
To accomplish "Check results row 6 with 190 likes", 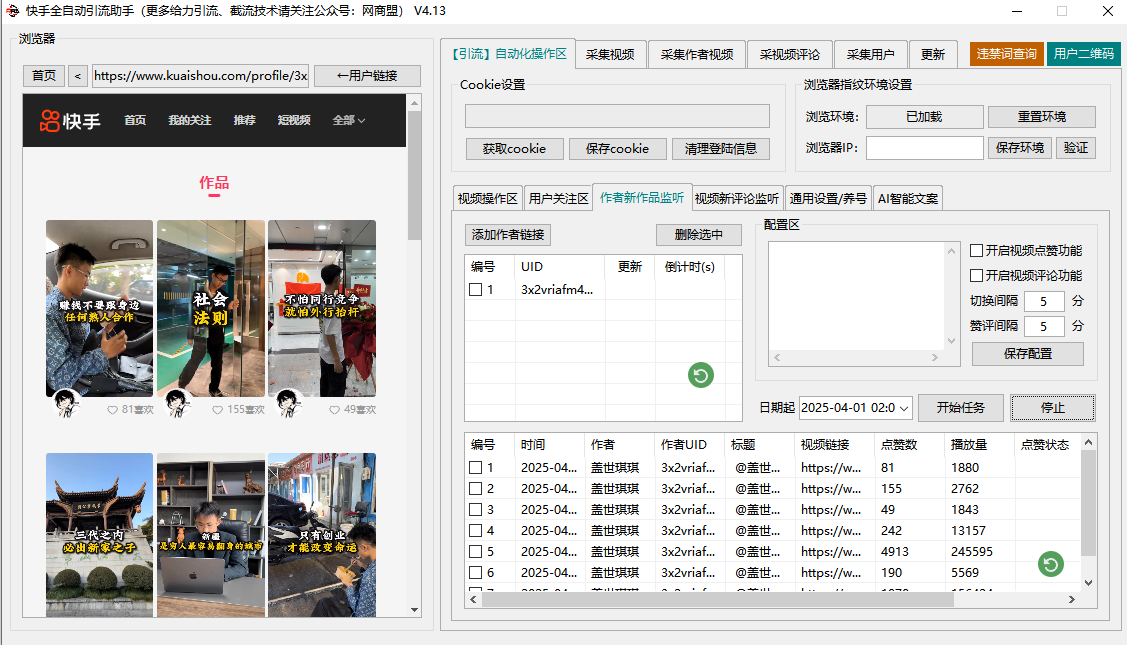I will (475, 573).
